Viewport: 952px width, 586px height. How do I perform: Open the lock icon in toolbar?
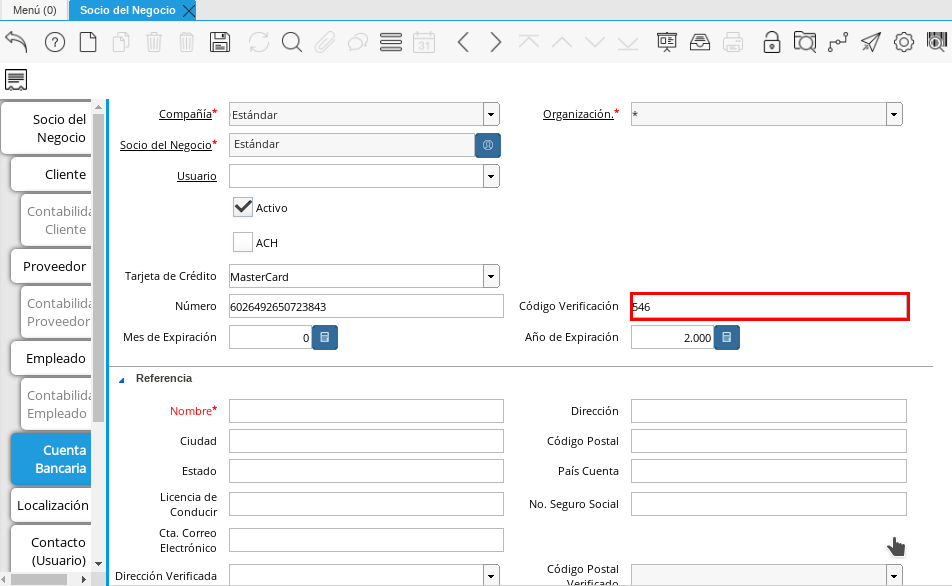(x=771, y=42)
